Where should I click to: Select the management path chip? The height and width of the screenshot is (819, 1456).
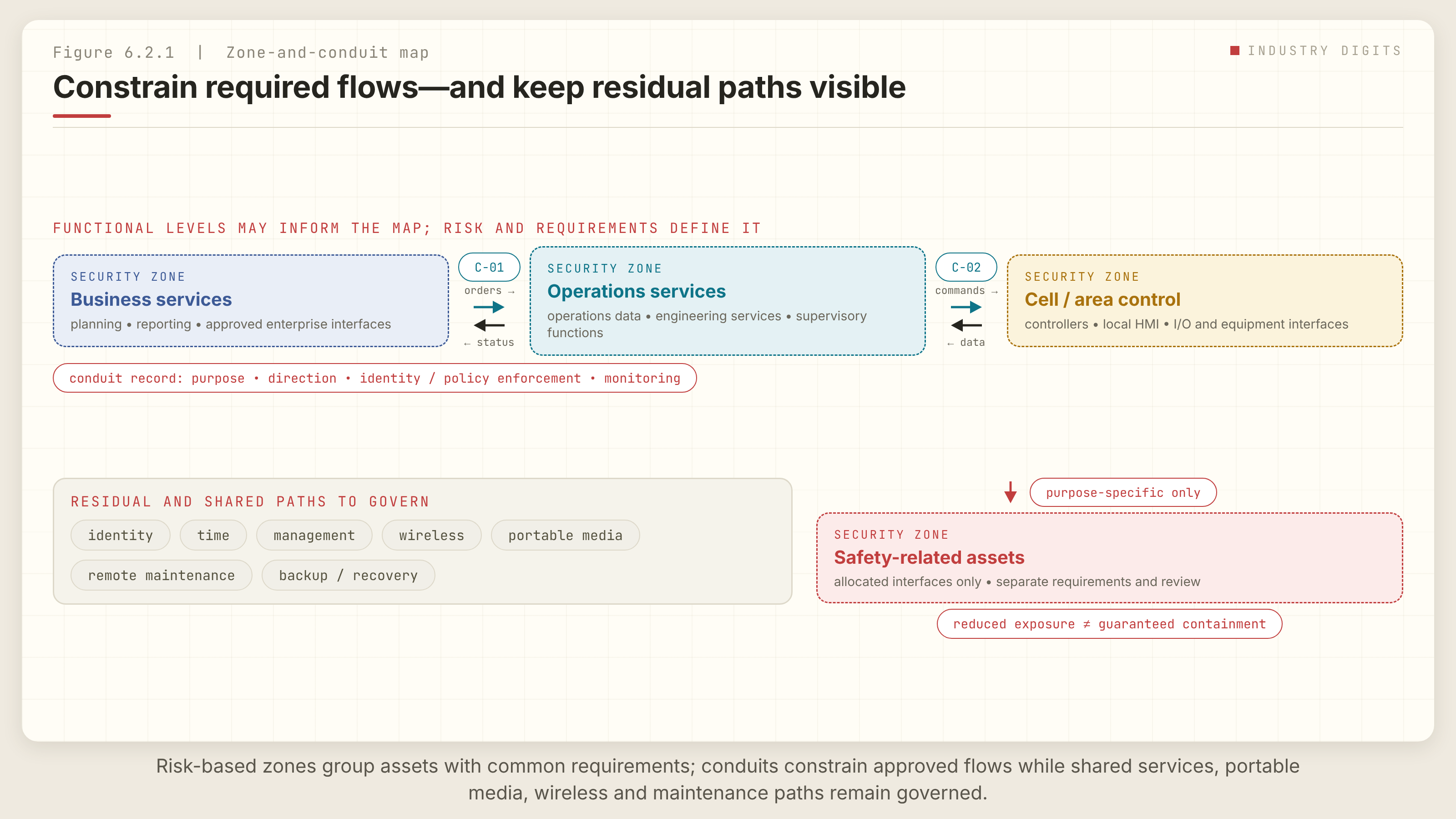tap(314, 535)
